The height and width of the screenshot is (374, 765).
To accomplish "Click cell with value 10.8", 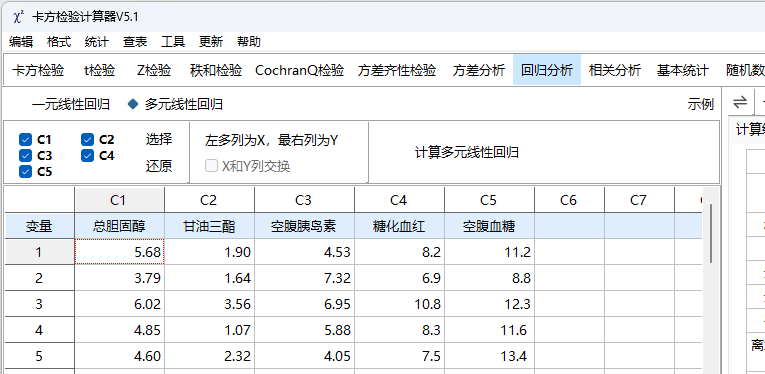I will coord(400,304).
